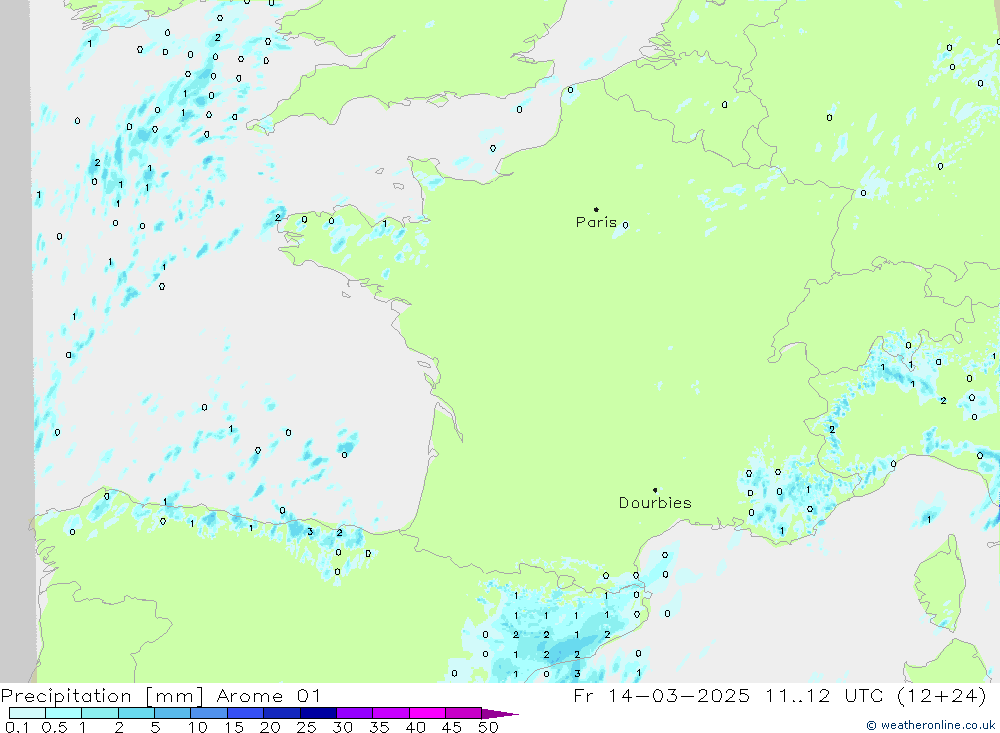Select the Dourbies city label
Screen dimensions: 1000x733
tap(655, 503)
